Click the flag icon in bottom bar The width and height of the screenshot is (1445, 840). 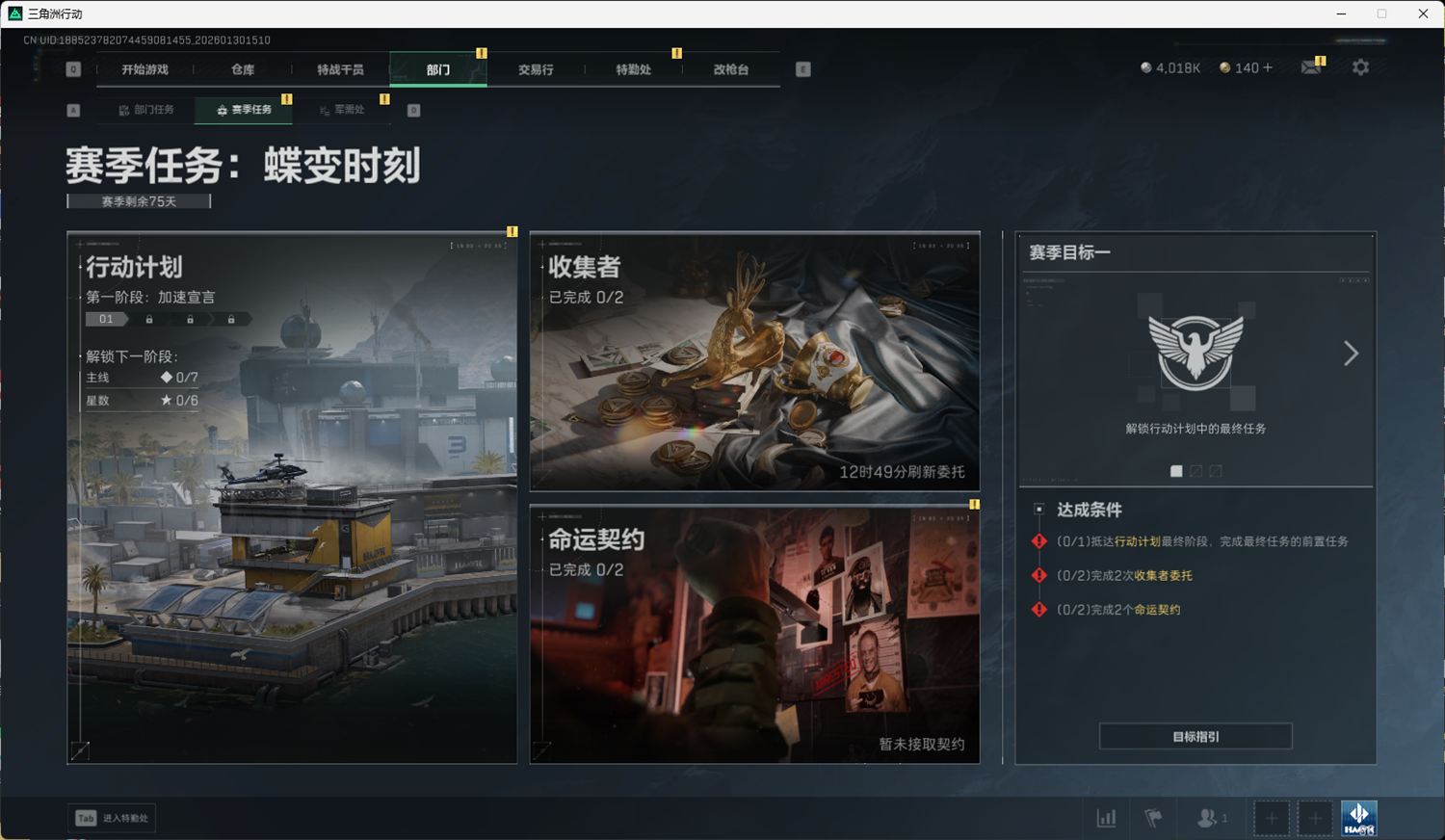coord(1153,818)
